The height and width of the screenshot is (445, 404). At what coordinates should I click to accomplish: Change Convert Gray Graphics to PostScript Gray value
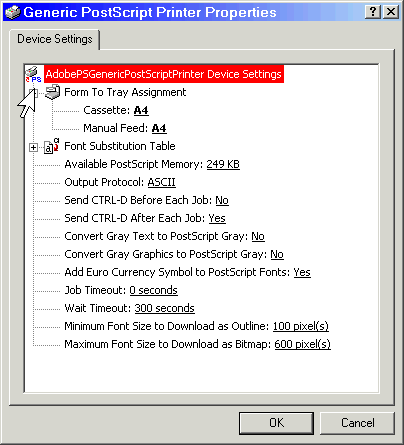pos(277,254)
